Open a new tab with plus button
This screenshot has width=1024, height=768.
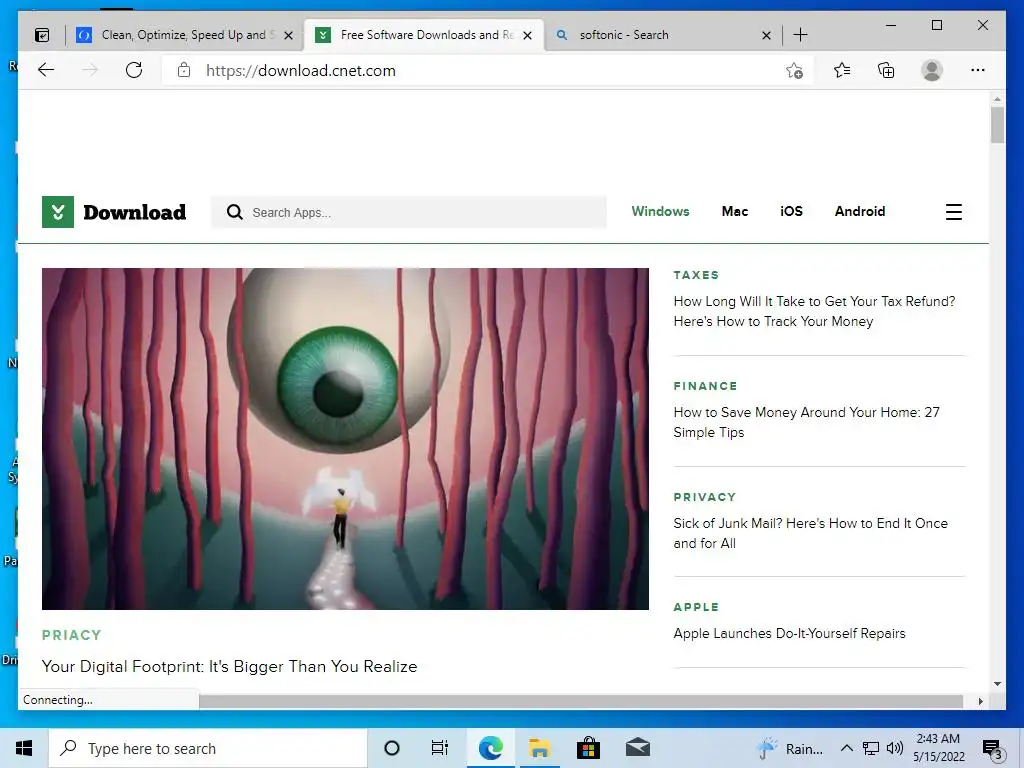coord(800,35)
